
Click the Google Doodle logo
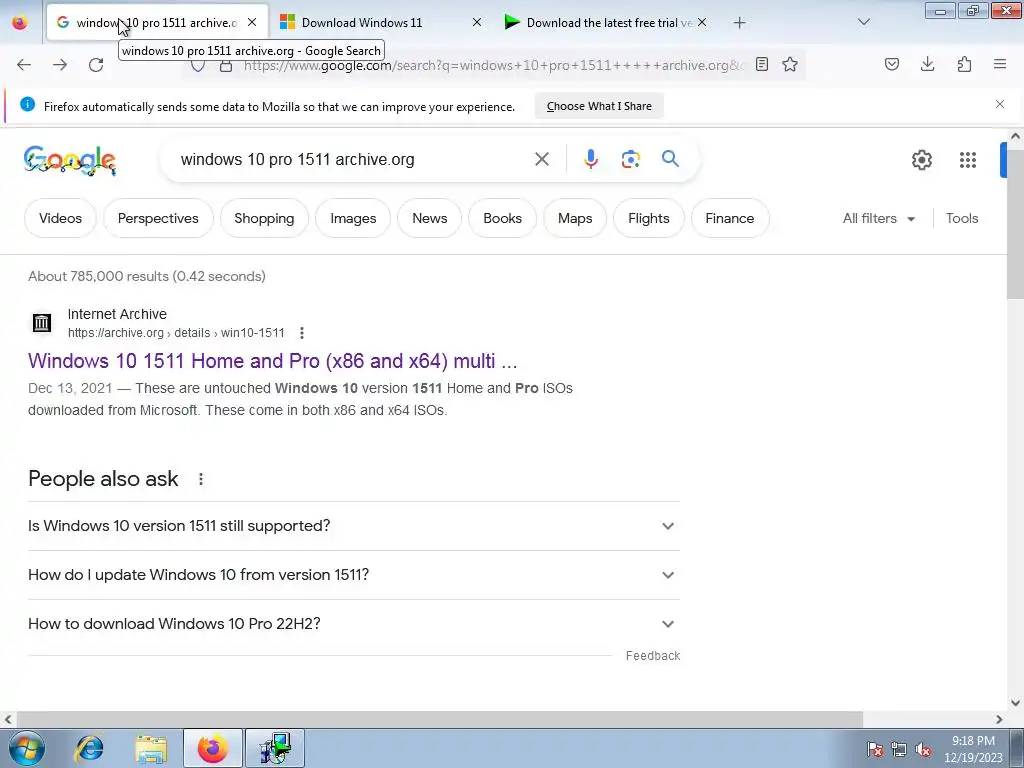coord(70,161)
